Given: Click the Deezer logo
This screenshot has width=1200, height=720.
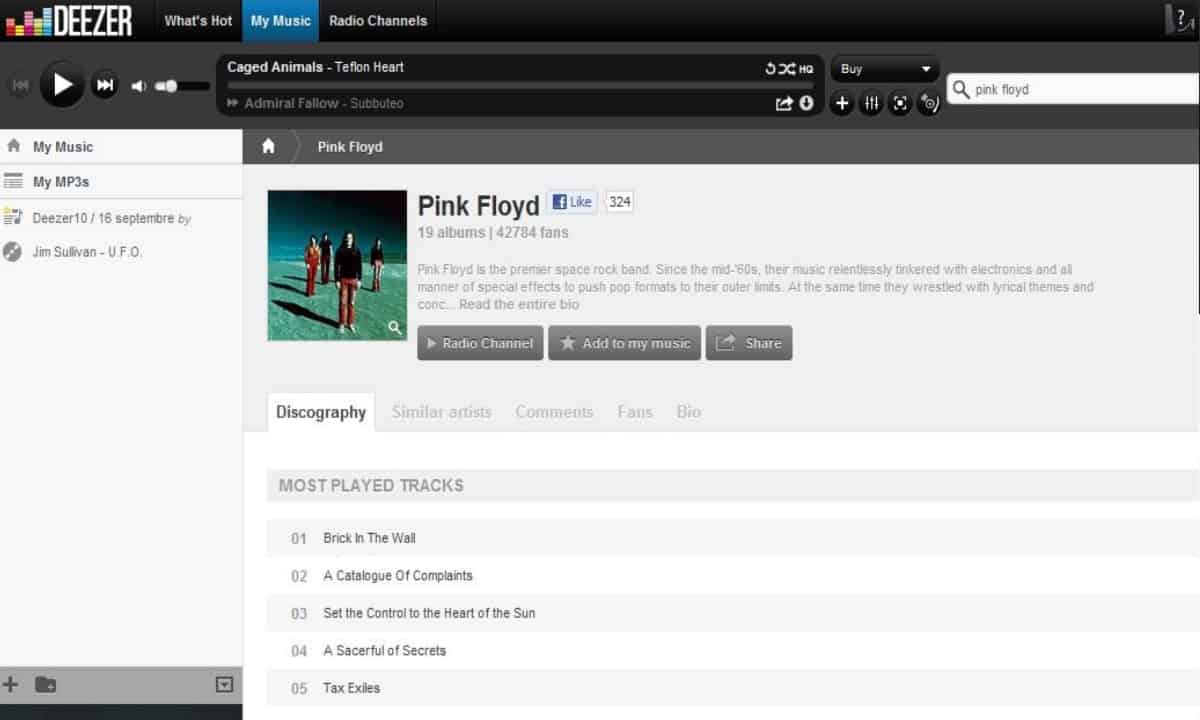Looking at the screenshot, I should (69, 20).
